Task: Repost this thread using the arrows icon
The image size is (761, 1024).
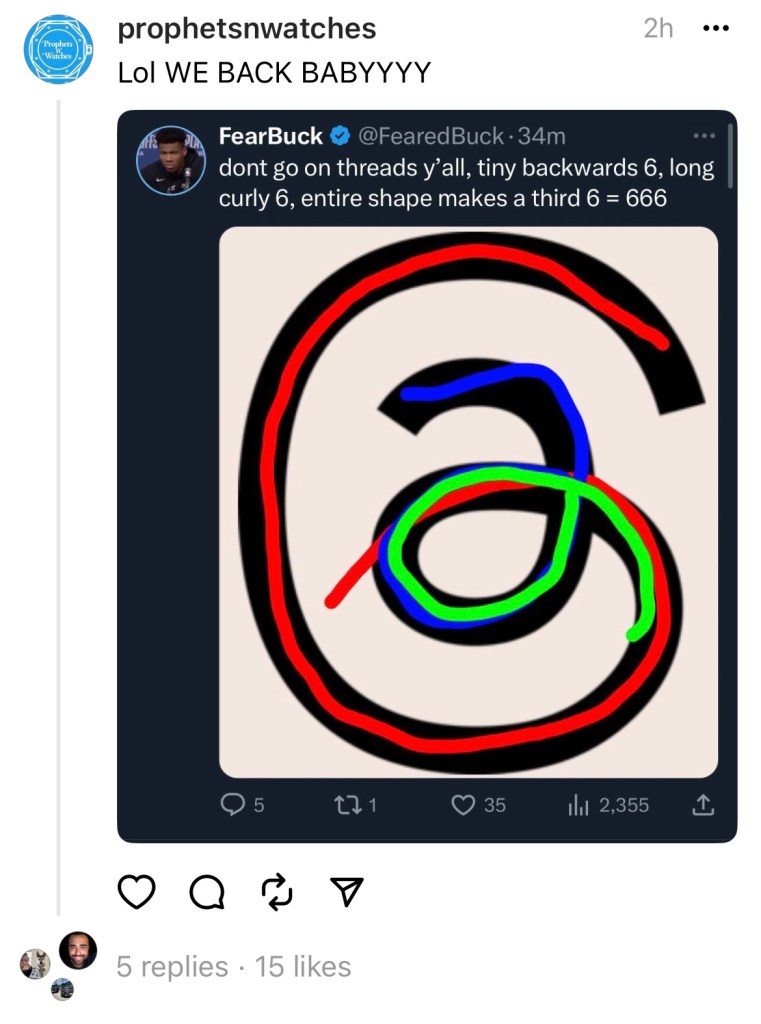Action: pos(276,892)
